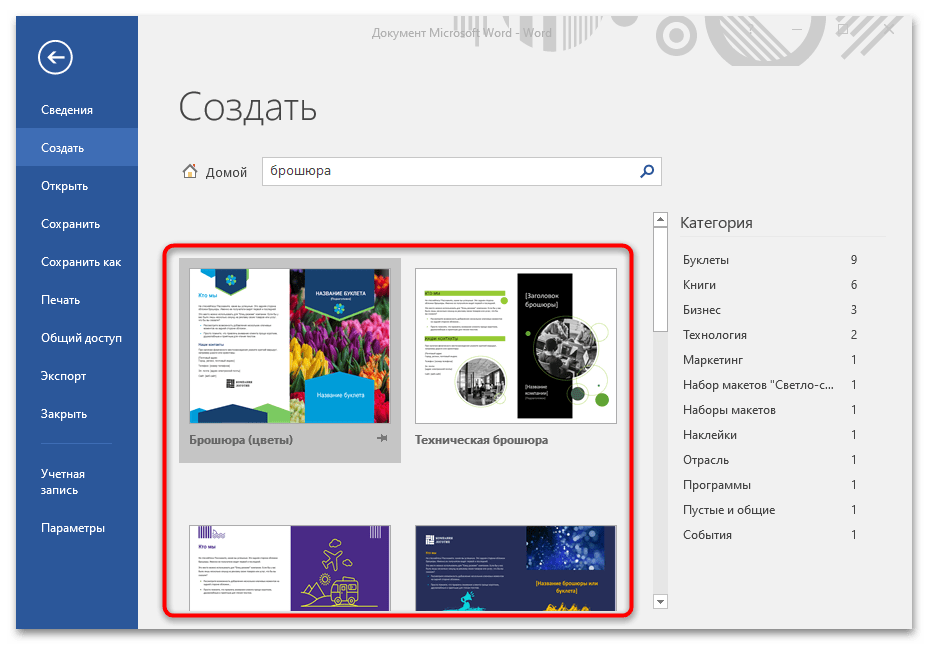The image size is (928, 645).
Task: Pin the Брошюра (цветы) template
Action: click(382, 439)
